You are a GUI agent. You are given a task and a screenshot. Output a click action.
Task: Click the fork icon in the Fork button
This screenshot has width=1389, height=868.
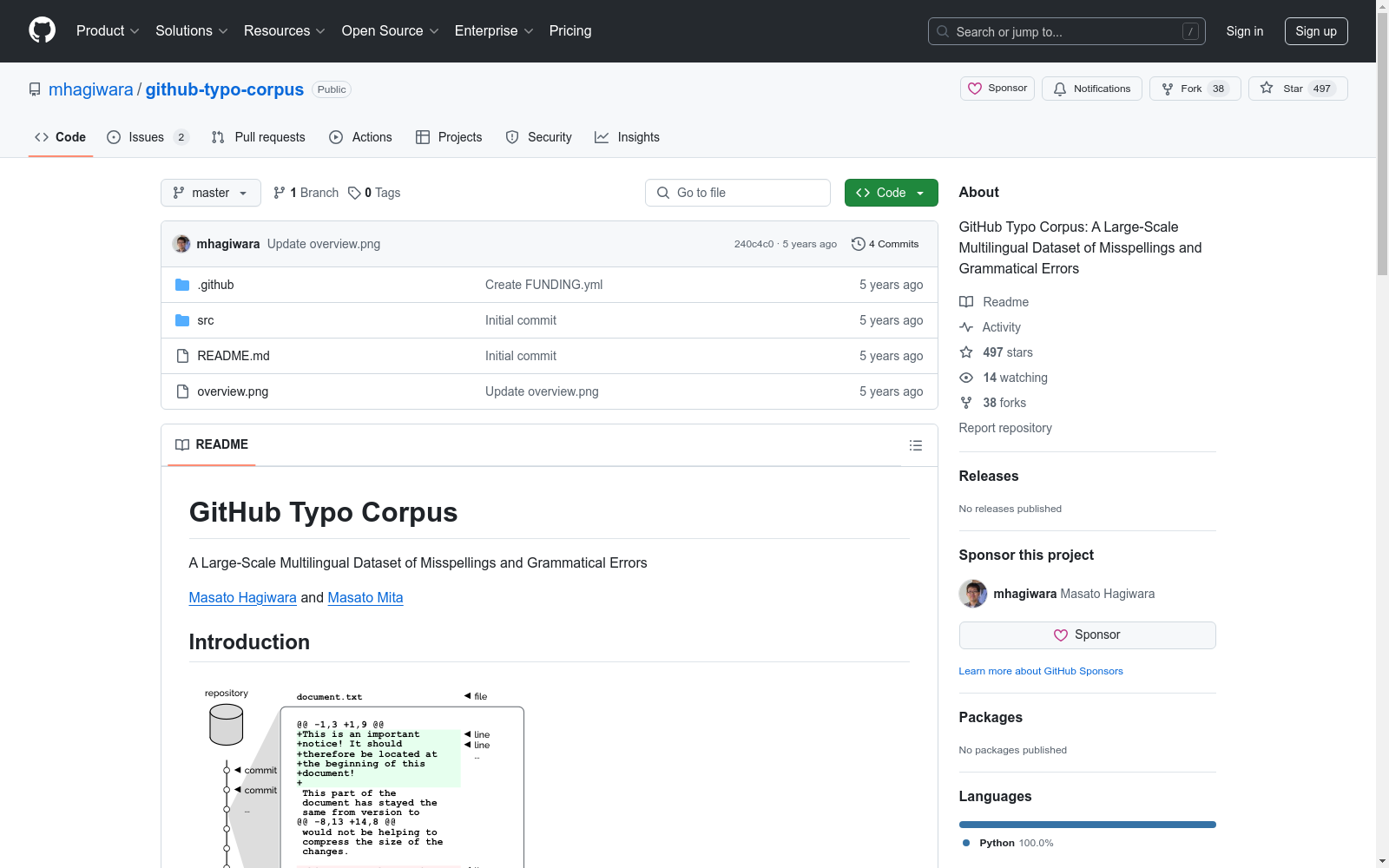click(1168, 89)
